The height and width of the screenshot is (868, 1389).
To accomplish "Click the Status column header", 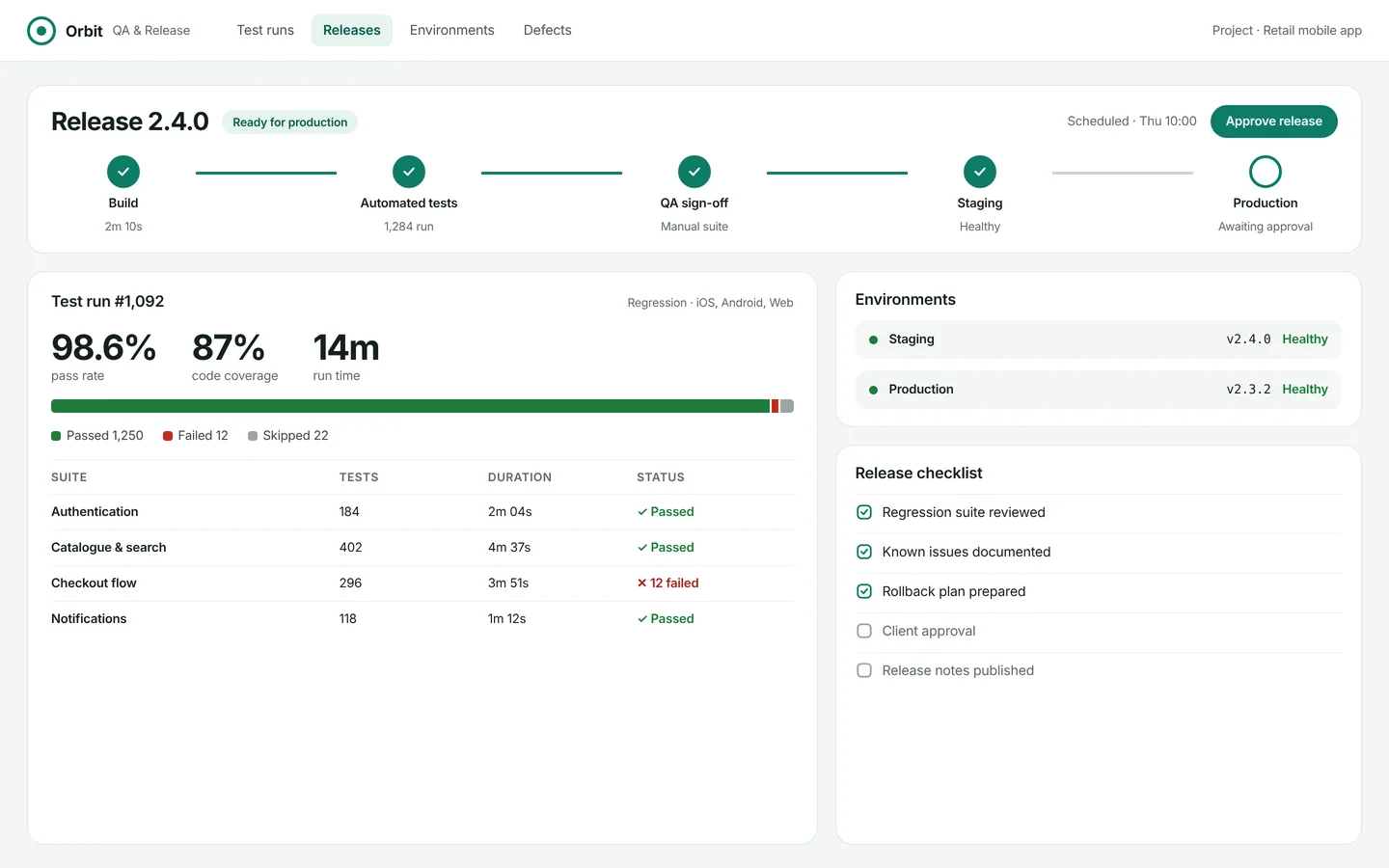I will click(661, 477).
